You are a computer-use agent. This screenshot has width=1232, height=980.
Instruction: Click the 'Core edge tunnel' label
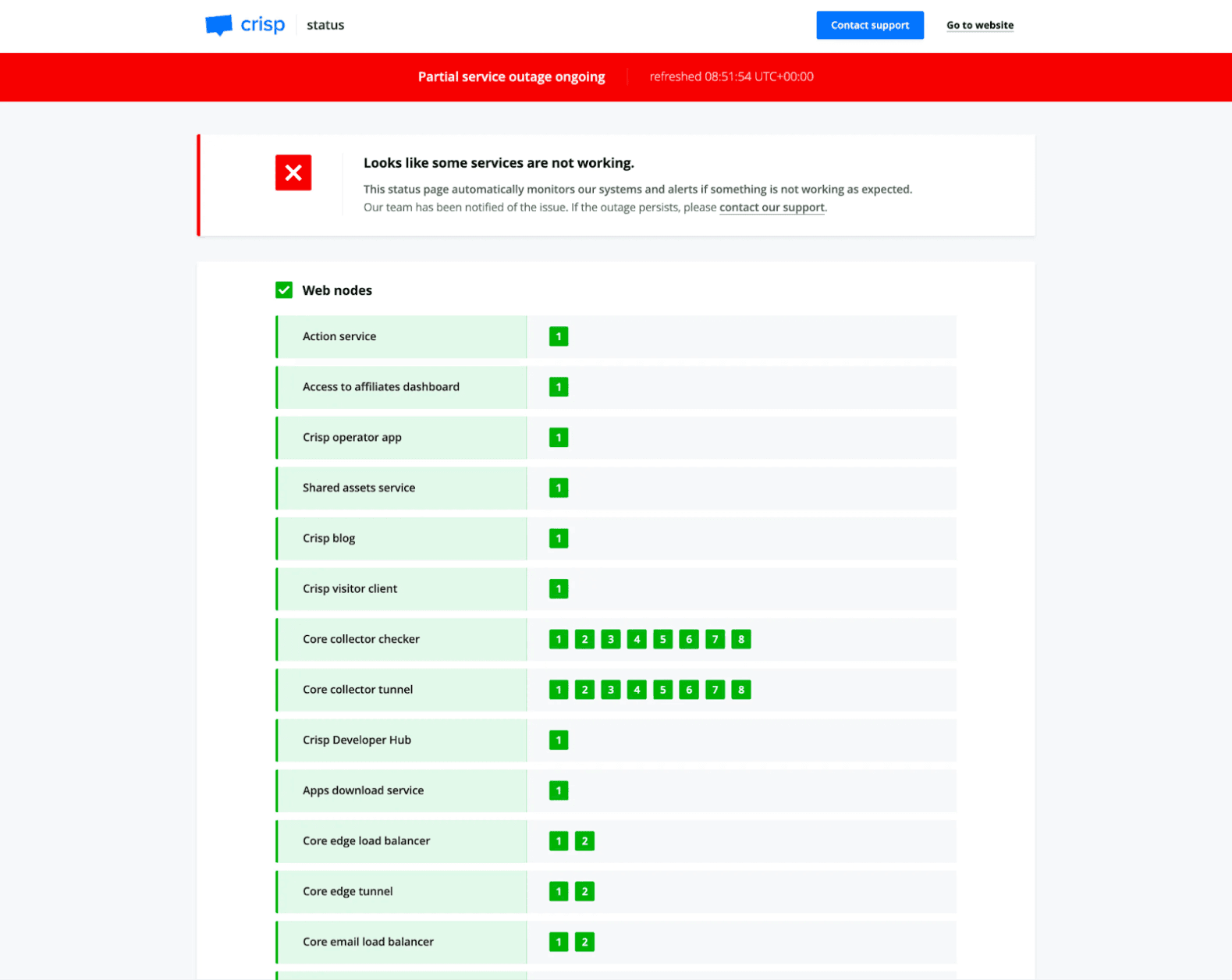click(x=347, y=892)
